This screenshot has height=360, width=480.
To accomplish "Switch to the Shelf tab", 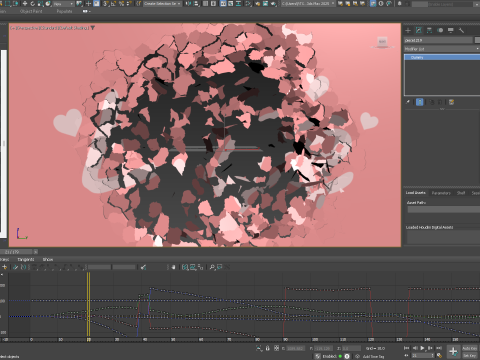I will point(461,193).
